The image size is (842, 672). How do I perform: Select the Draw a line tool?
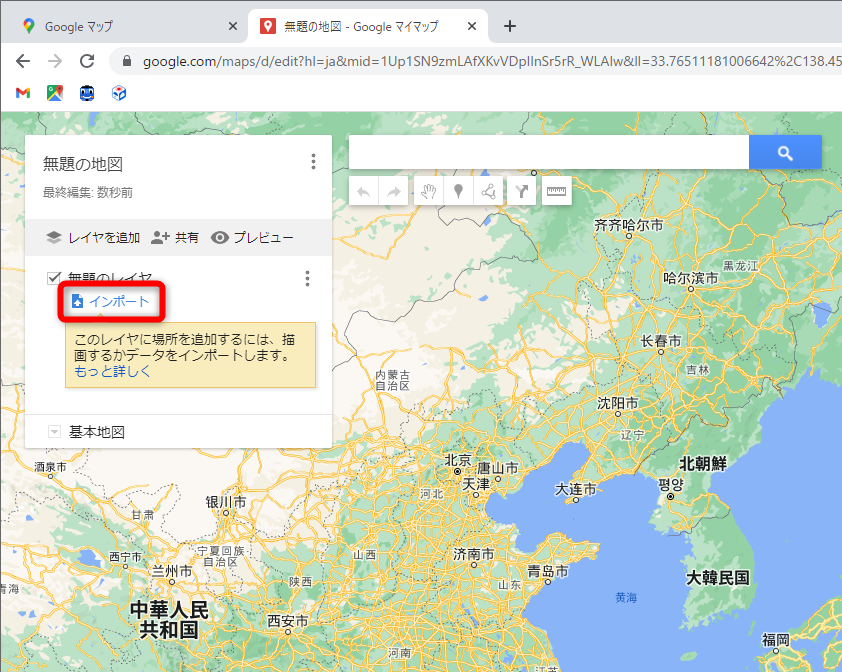coord(489,191)
